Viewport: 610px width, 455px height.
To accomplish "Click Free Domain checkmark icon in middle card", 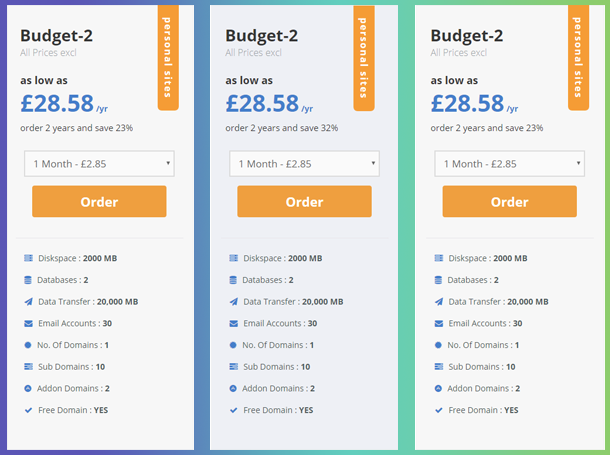I will (x=233, y=410).
